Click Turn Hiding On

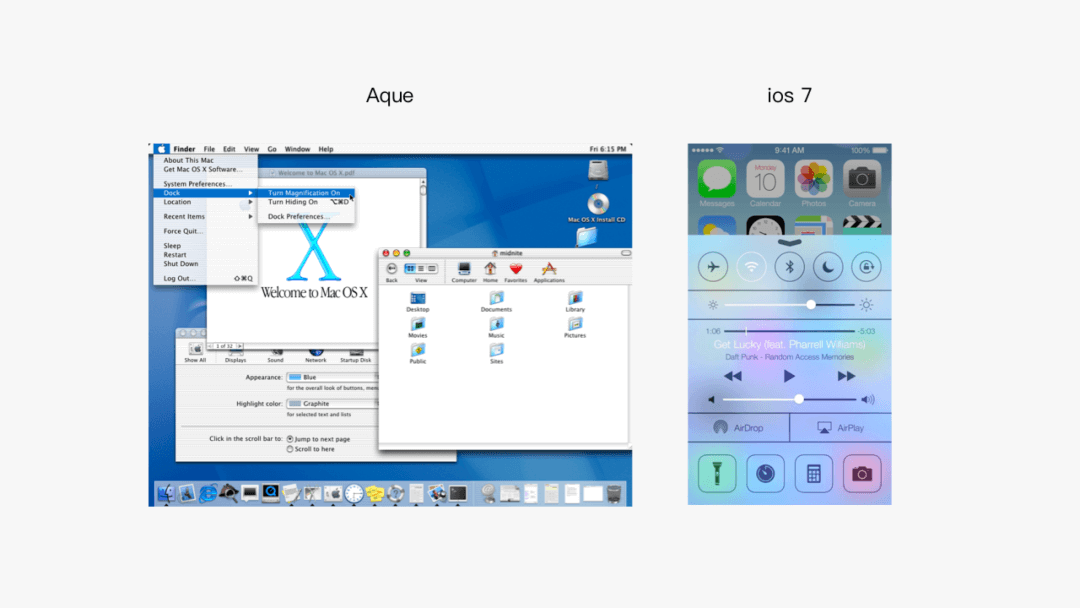coord(307,202)
